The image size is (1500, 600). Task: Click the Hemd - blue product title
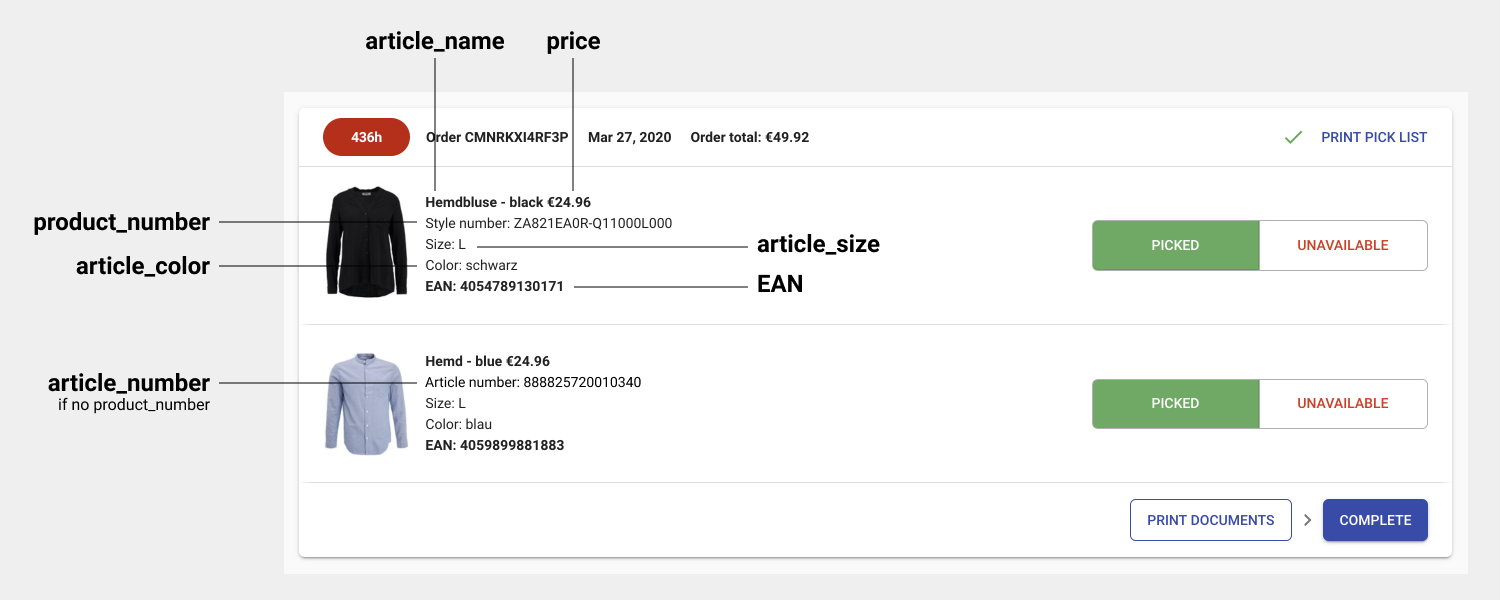tap(463, 361)
